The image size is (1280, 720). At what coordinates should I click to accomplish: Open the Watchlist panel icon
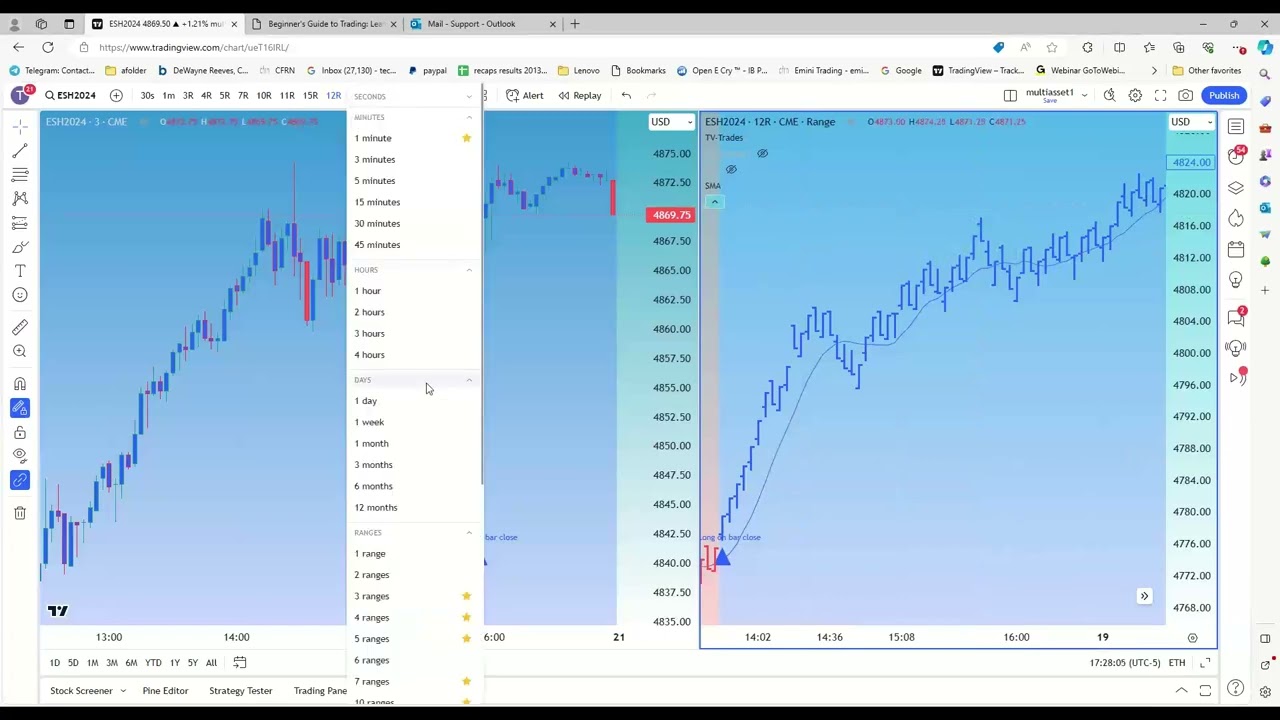coord(1236,126)
